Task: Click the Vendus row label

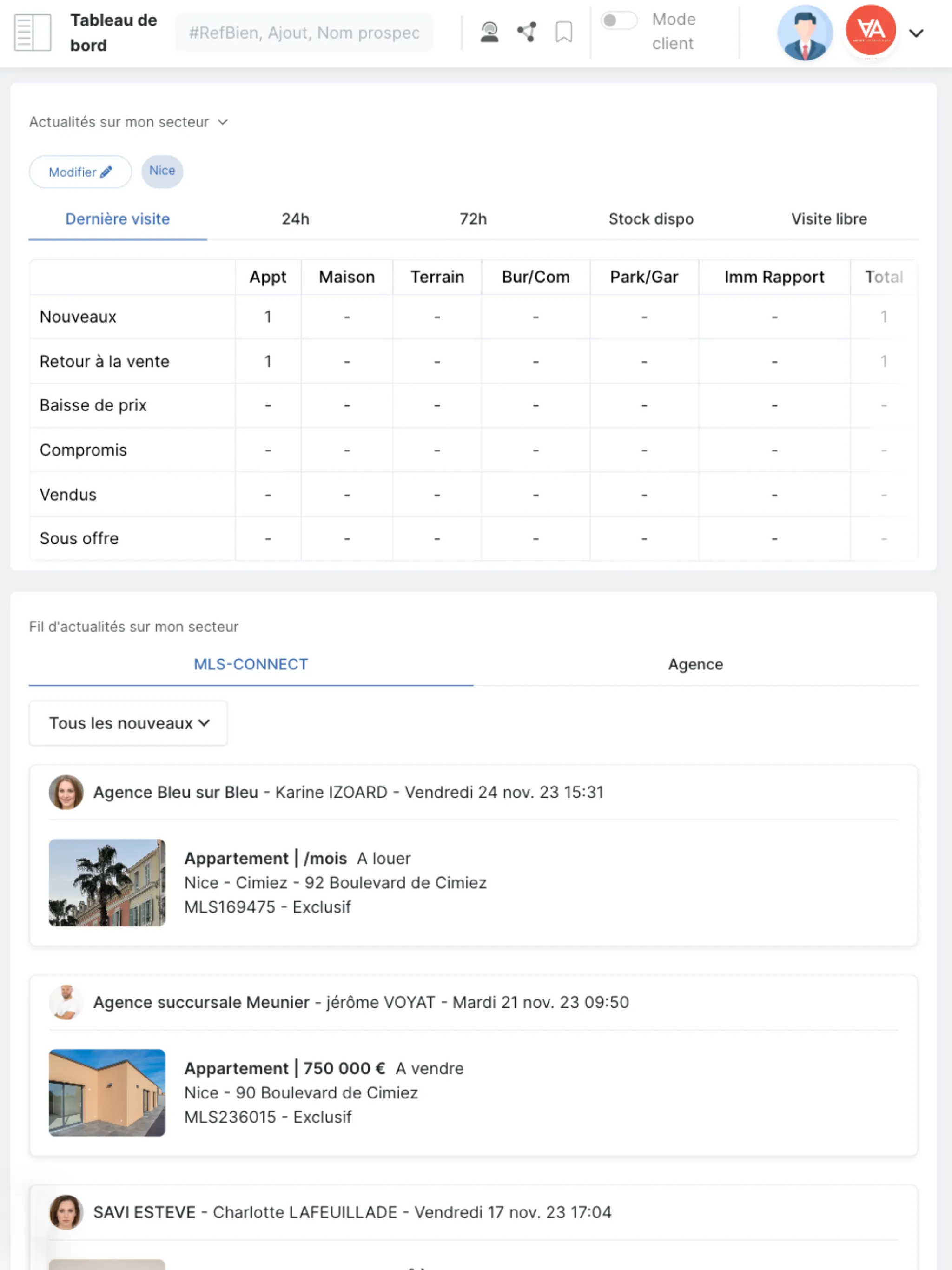Action: pyautogui.click(x=68, y=495)
